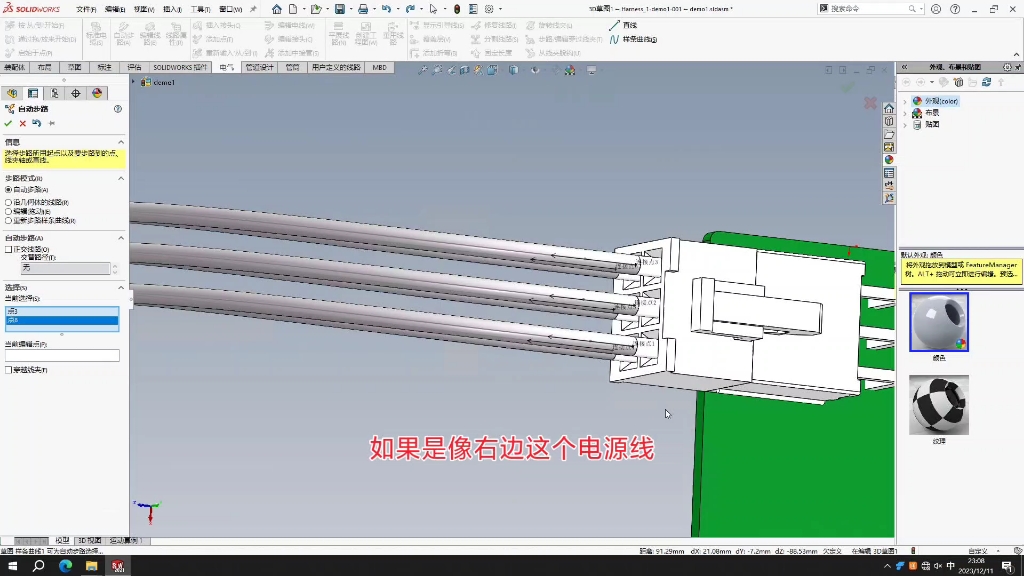Image resolution: width=1024 pixels, height=576 pixels.
Task: Enable the 正交线路 checkbox
Action: click(10, 250)
